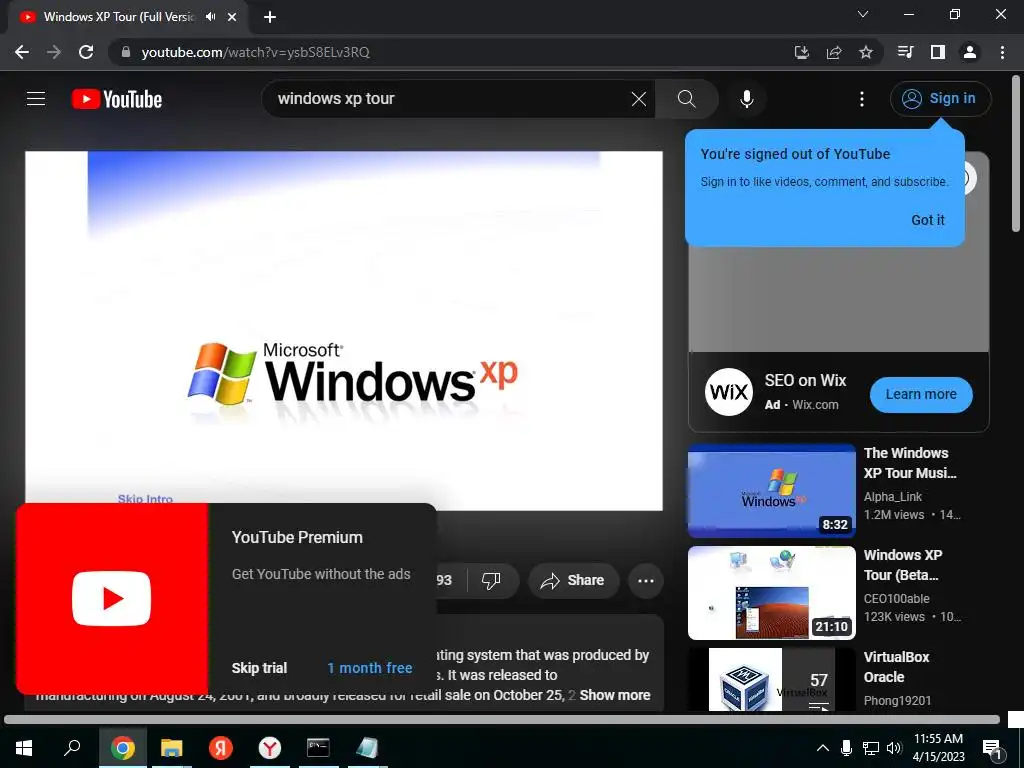This screenshot has height=768, width=1024.
Task: Start voice search with the microphone icon
Action: click(x=746, y=99)
